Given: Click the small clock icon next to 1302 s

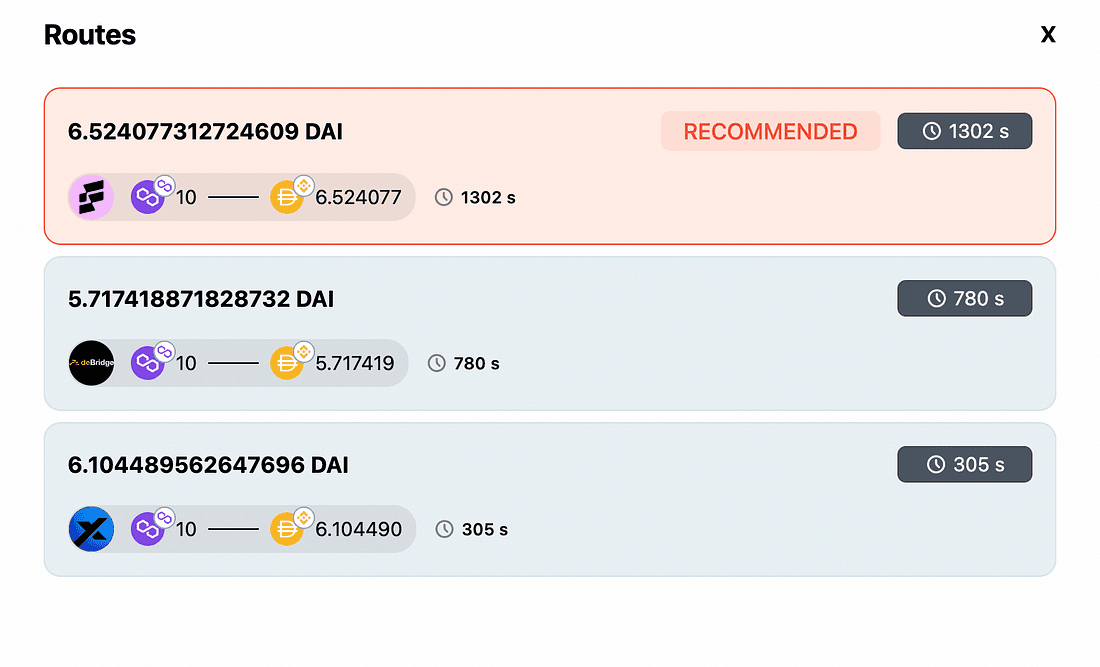Looking at the screenshot, I should (444, 197).
